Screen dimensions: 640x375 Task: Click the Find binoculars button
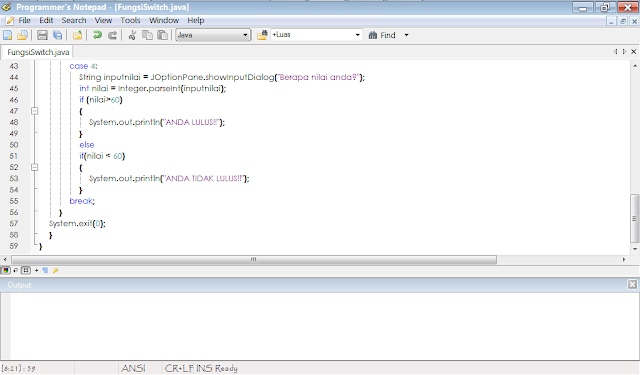pos(382,36)
